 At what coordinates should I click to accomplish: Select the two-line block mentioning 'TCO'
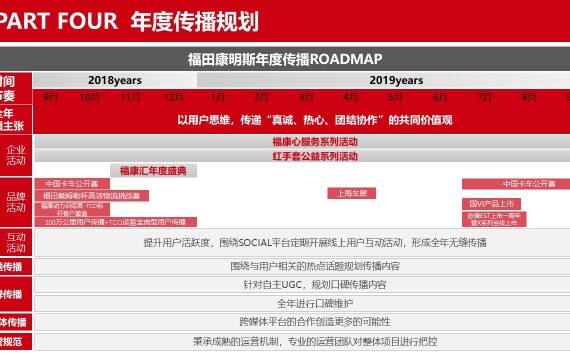click(x=72, y=209)
